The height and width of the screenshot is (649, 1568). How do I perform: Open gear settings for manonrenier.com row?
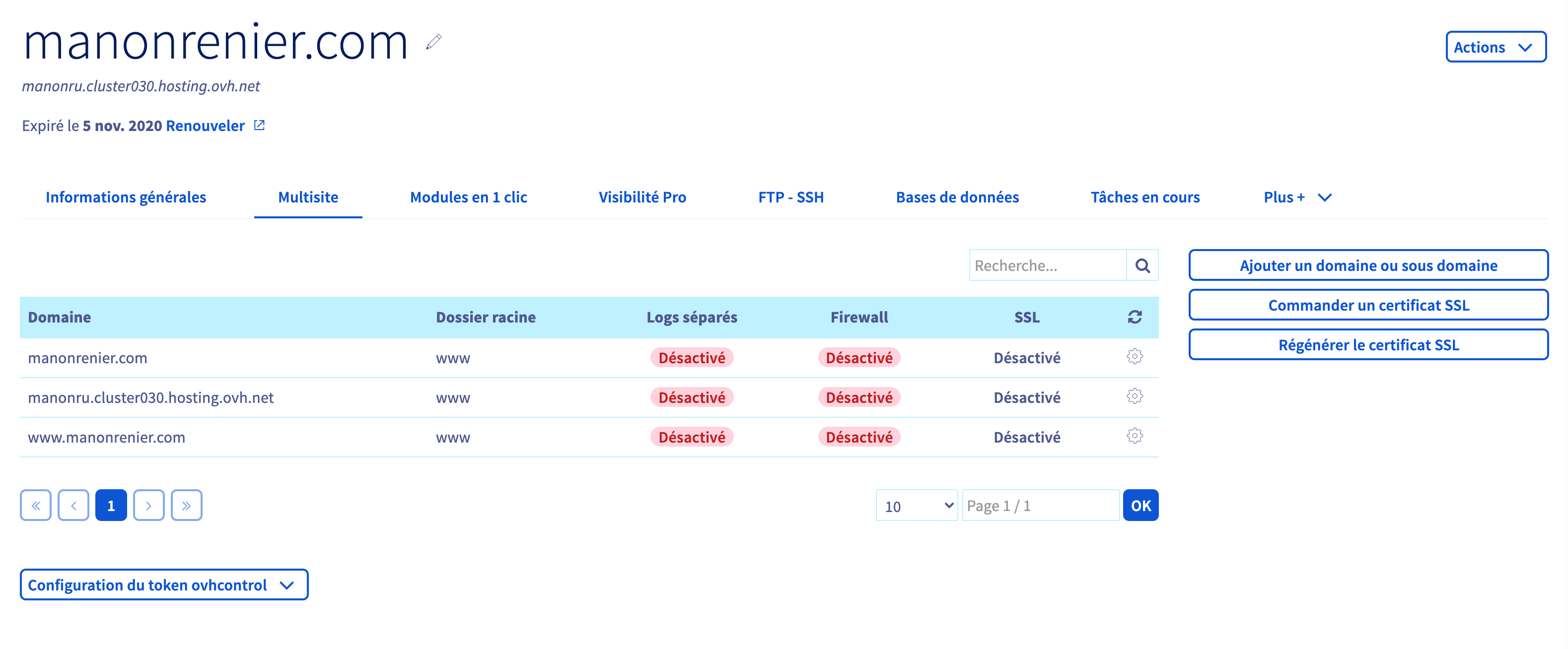click(x=1135, y=357)
